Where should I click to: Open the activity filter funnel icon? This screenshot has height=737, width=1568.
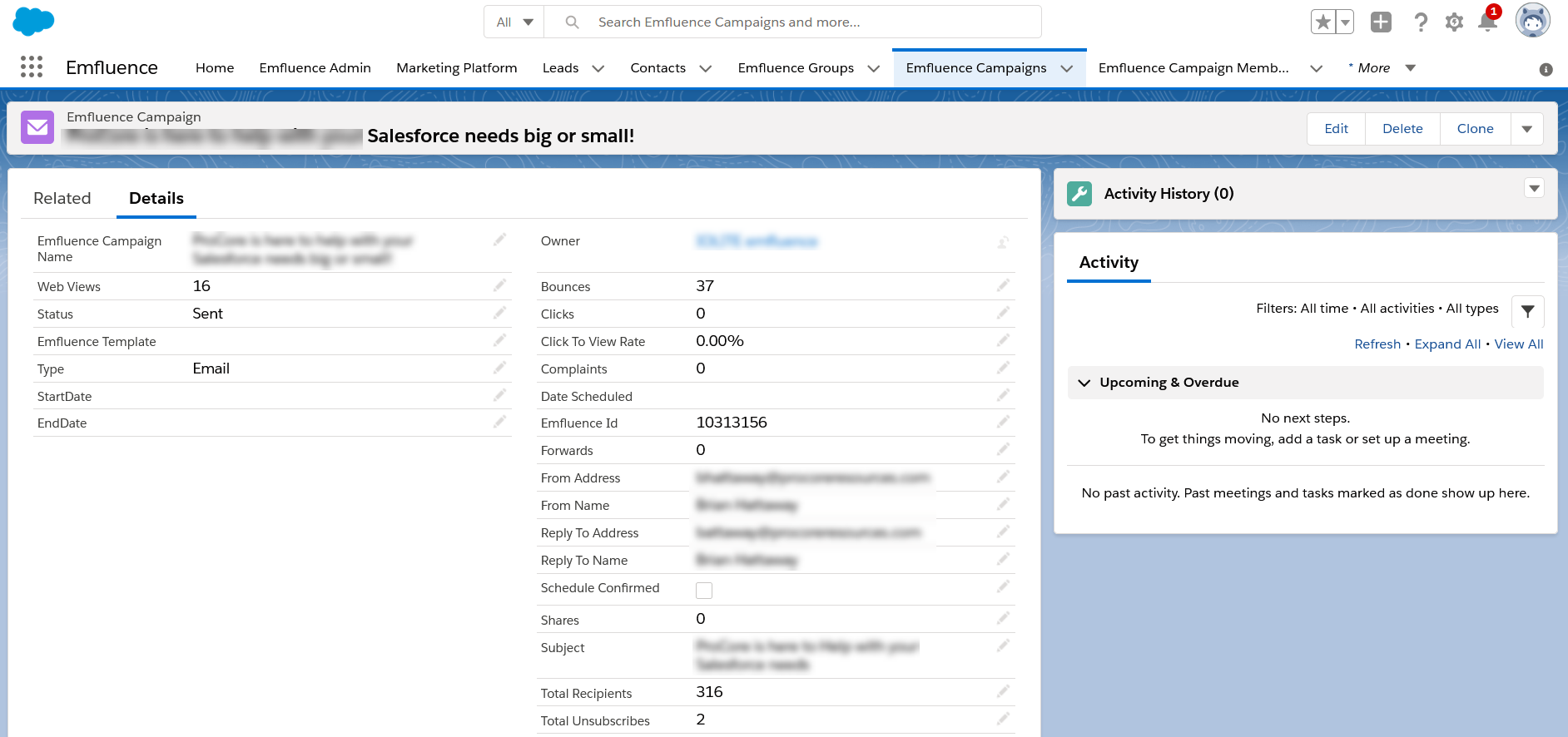(x=1527, y=311)
